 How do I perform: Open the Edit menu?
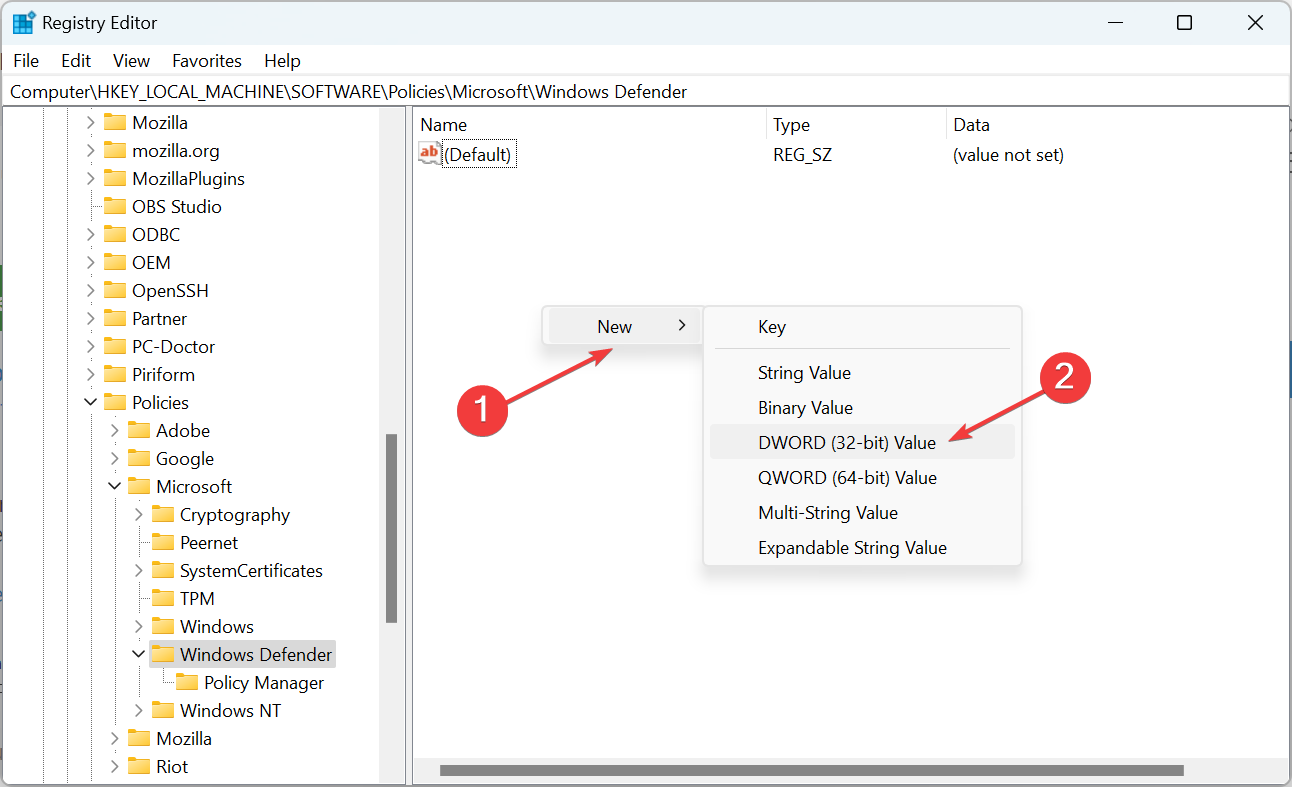(x=76, y=61)
